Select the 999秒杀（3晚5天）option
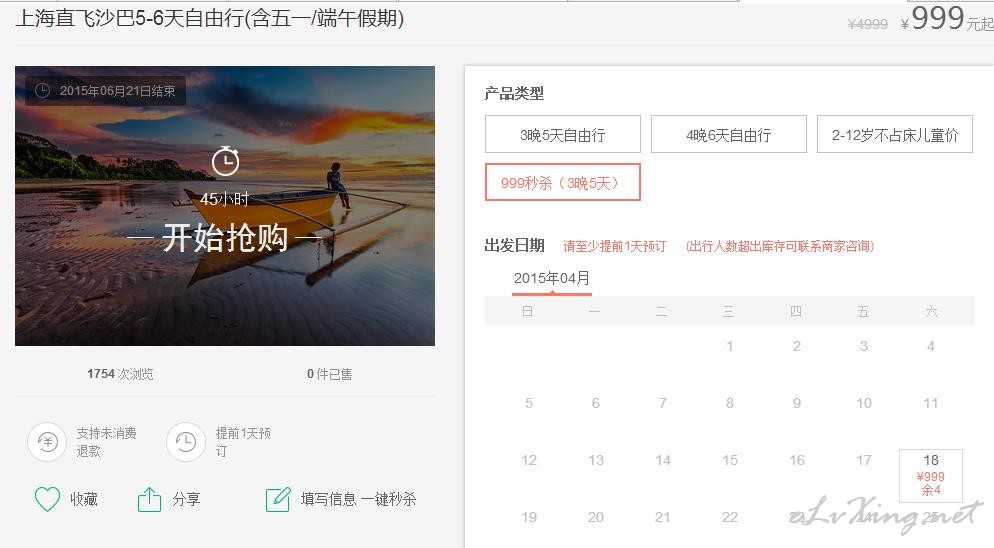The height and width of the screenshot is (548, 994). point(563,183)
